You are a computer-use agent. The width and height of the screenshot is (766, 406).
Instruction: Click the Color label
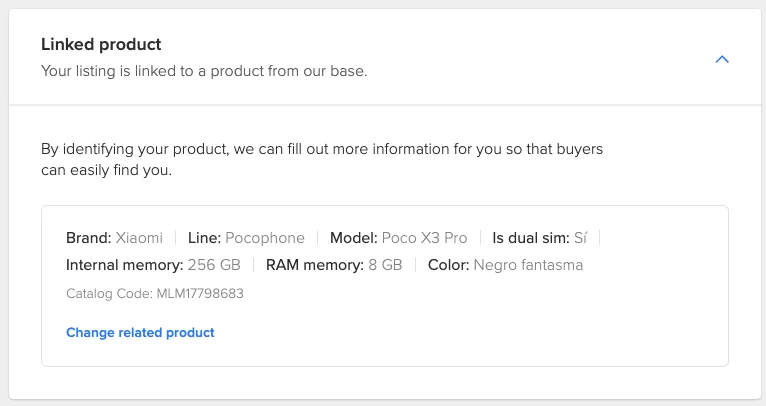pyautogui.click(x=448, y=265)
